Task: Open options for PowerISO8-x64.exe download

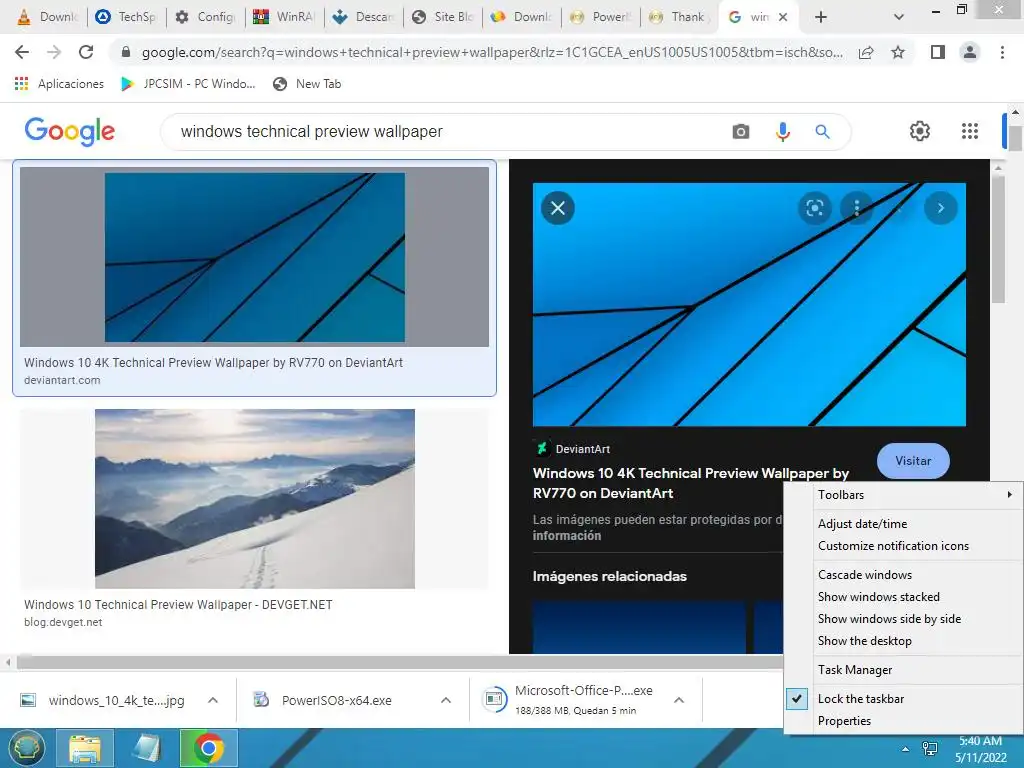Action: click(x=446, y=700)
